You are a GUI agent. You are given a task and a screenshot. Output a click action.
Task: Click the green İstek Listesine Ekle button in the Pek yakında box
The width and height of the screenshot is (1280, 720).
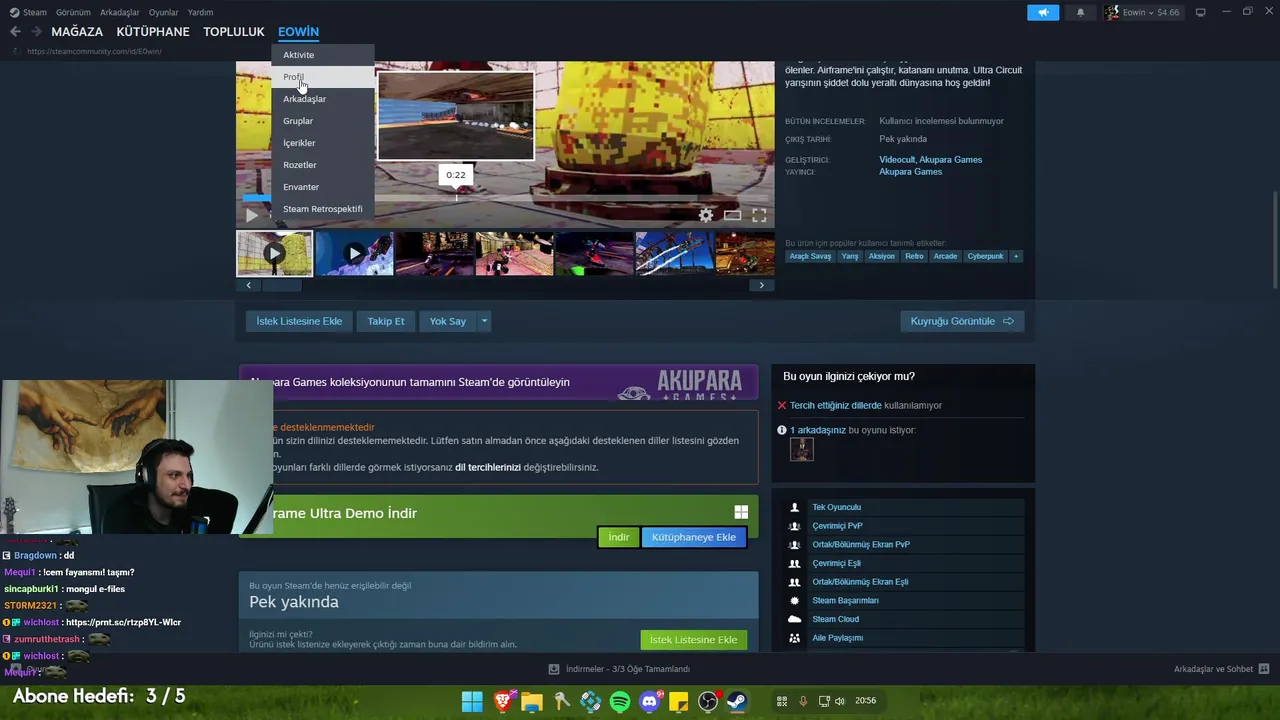[x=693, y=640]
